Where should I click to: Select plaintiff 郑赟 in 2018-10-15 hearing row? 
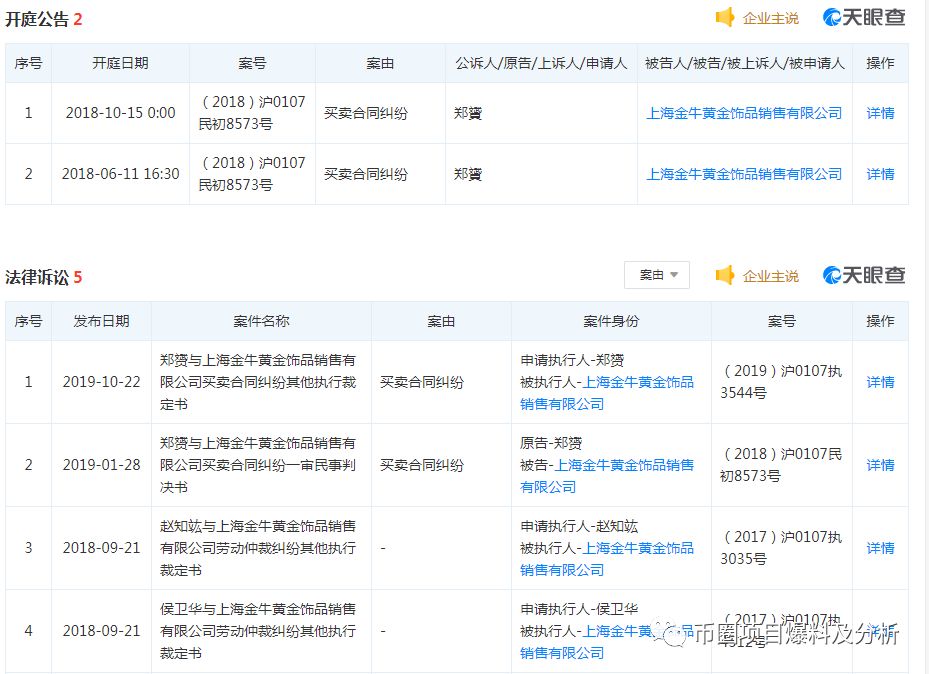[468, 113]
